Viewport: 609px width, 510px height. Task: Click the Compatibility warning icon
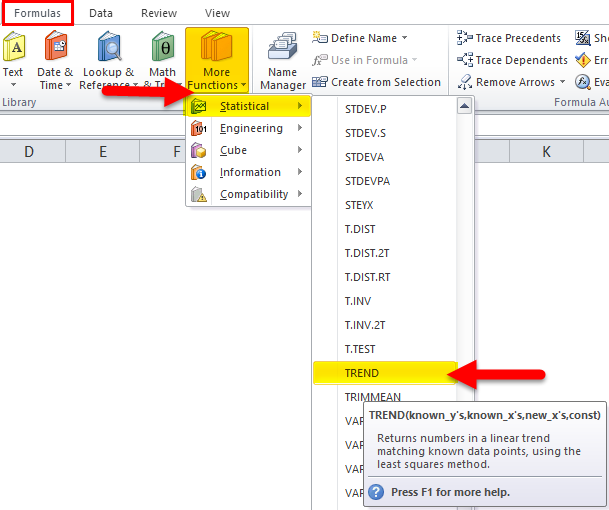(x=199, y=194)
